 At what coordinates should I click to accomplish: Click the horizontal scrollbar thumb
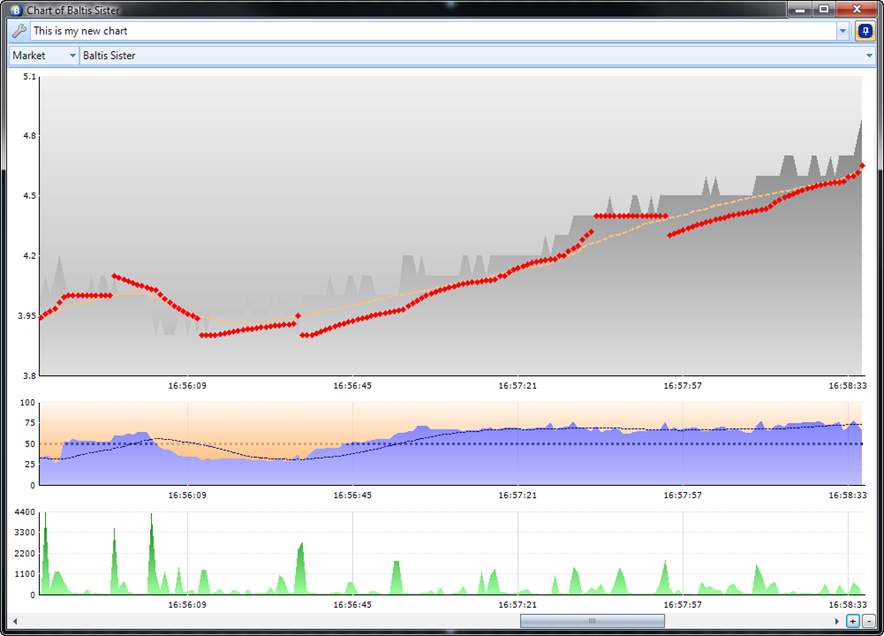click(592, 621)
